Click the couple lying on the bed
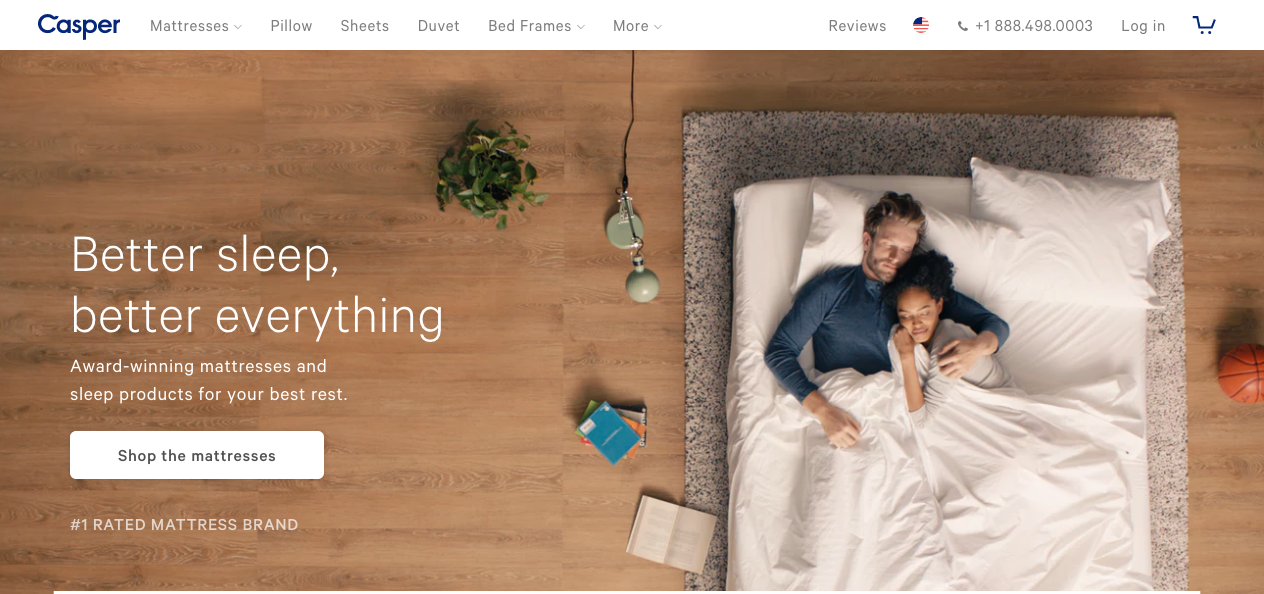Screen dimensions: 1264x594 pos(885,315)
